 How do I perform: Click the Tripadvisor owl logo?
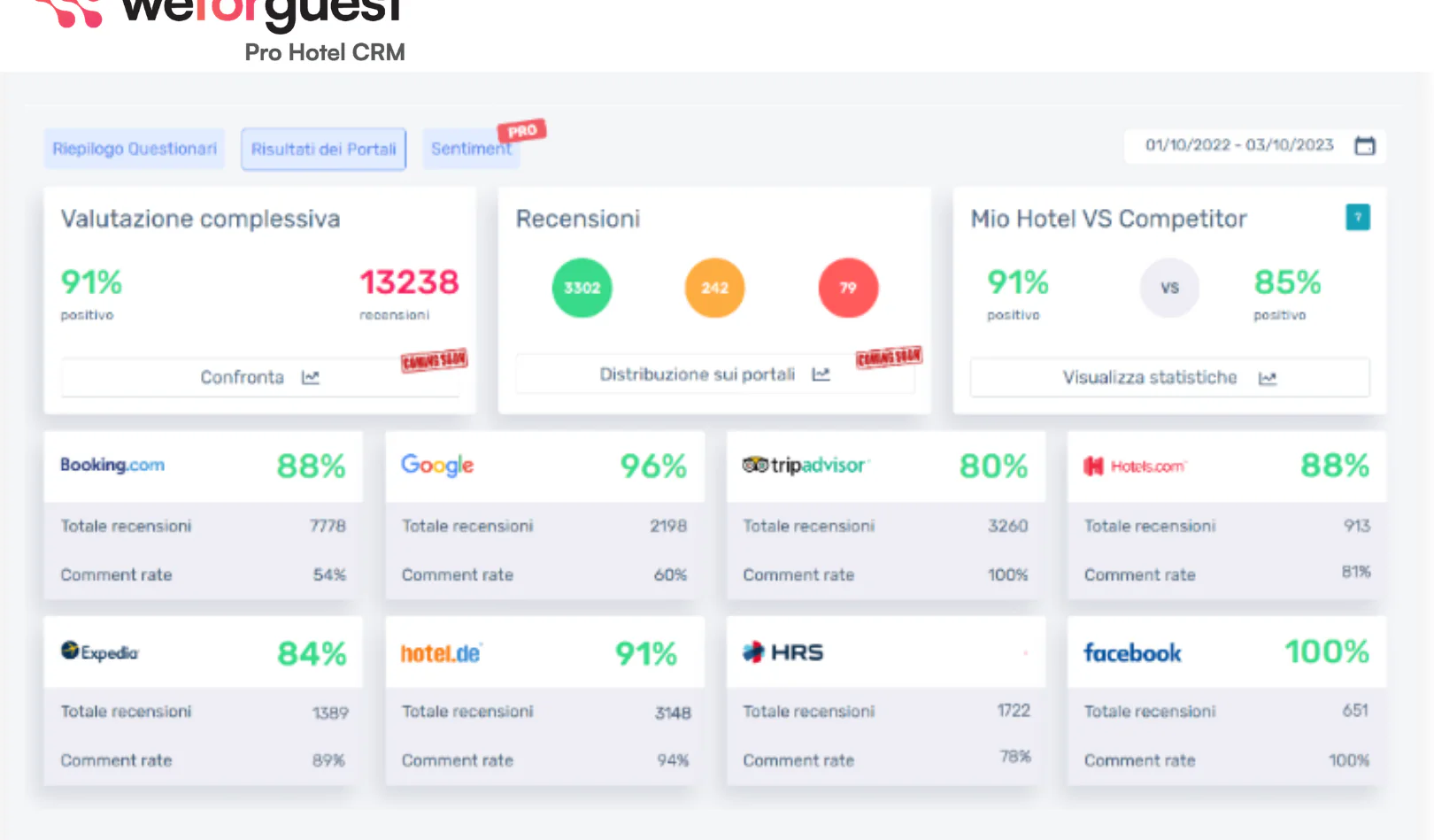(x=753, y=465)
